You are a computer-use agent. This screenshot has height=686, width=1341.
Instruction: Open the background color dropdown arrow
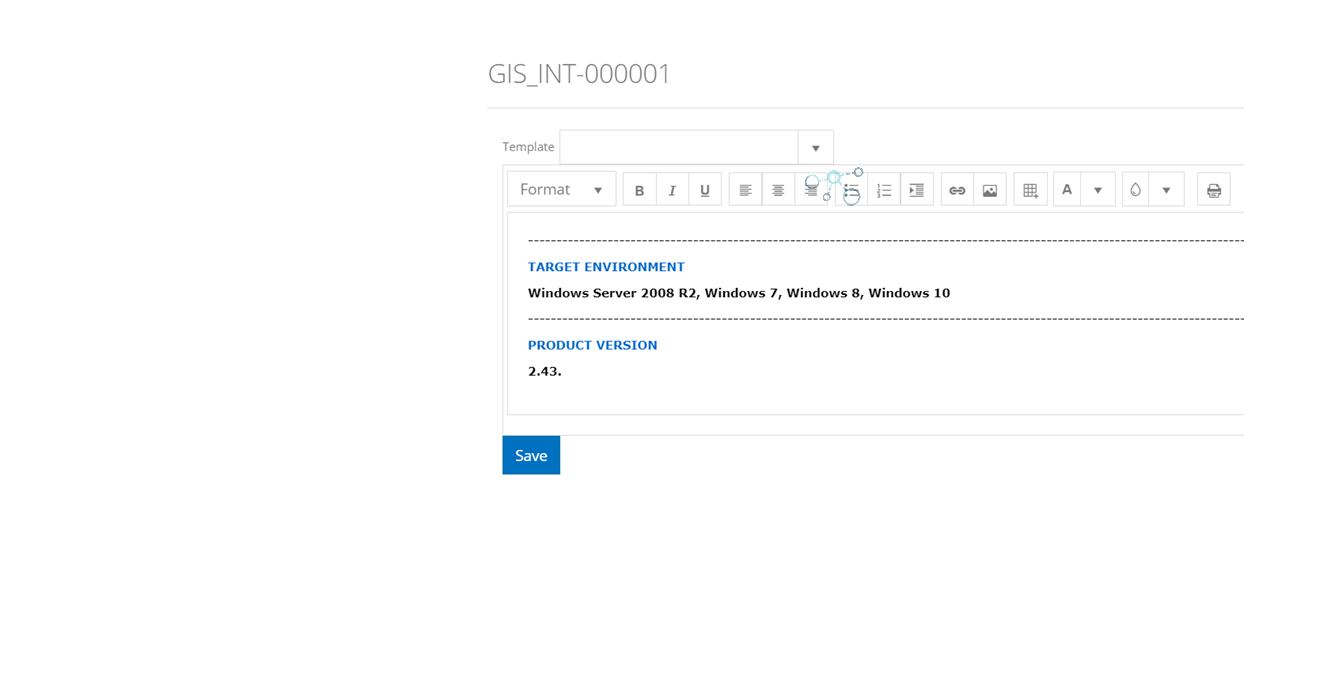click(x=1166, y=190)
